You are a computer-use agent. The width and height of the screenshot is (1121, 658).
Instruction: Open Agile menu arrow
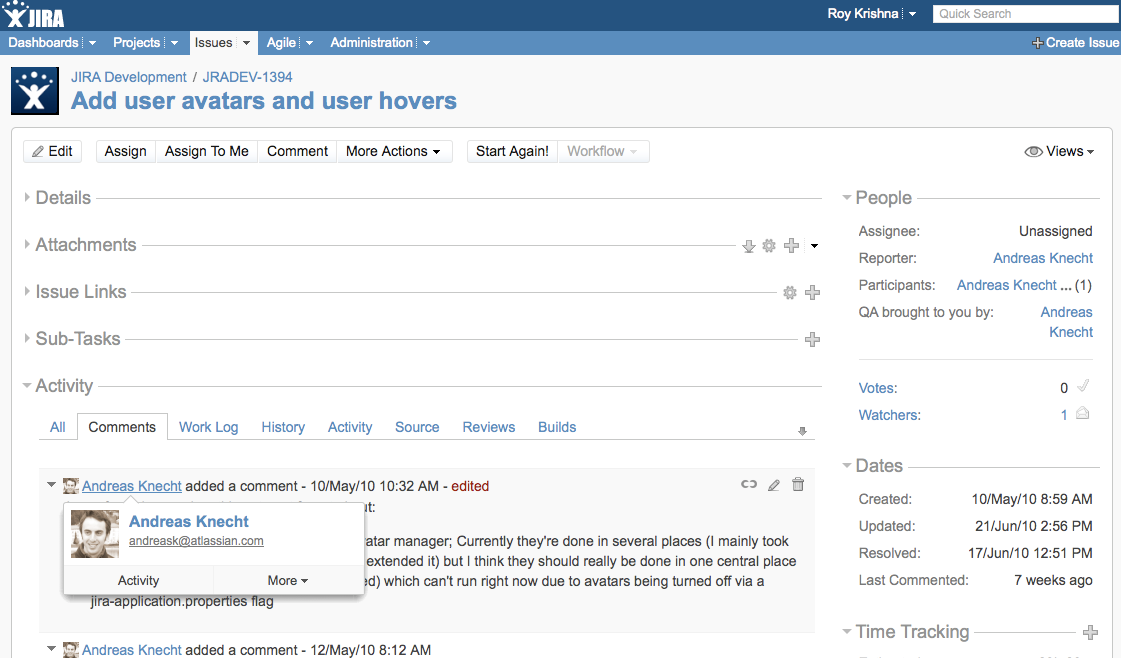[309, 43]
